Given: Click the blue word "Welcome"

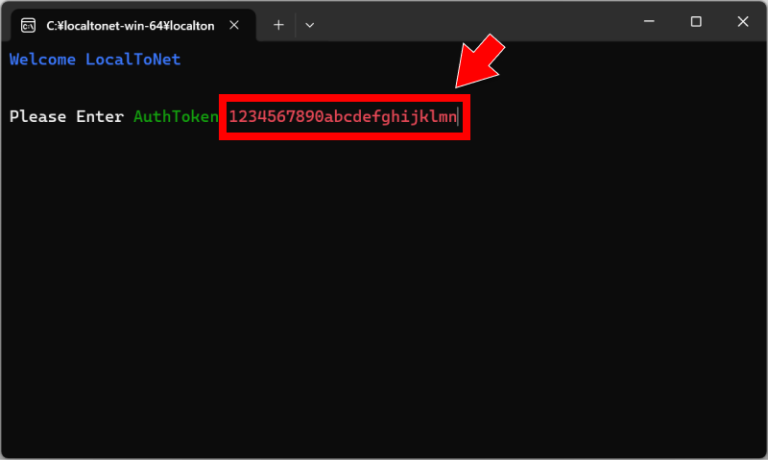Looking at the screenshot, I should coord(42,60).
